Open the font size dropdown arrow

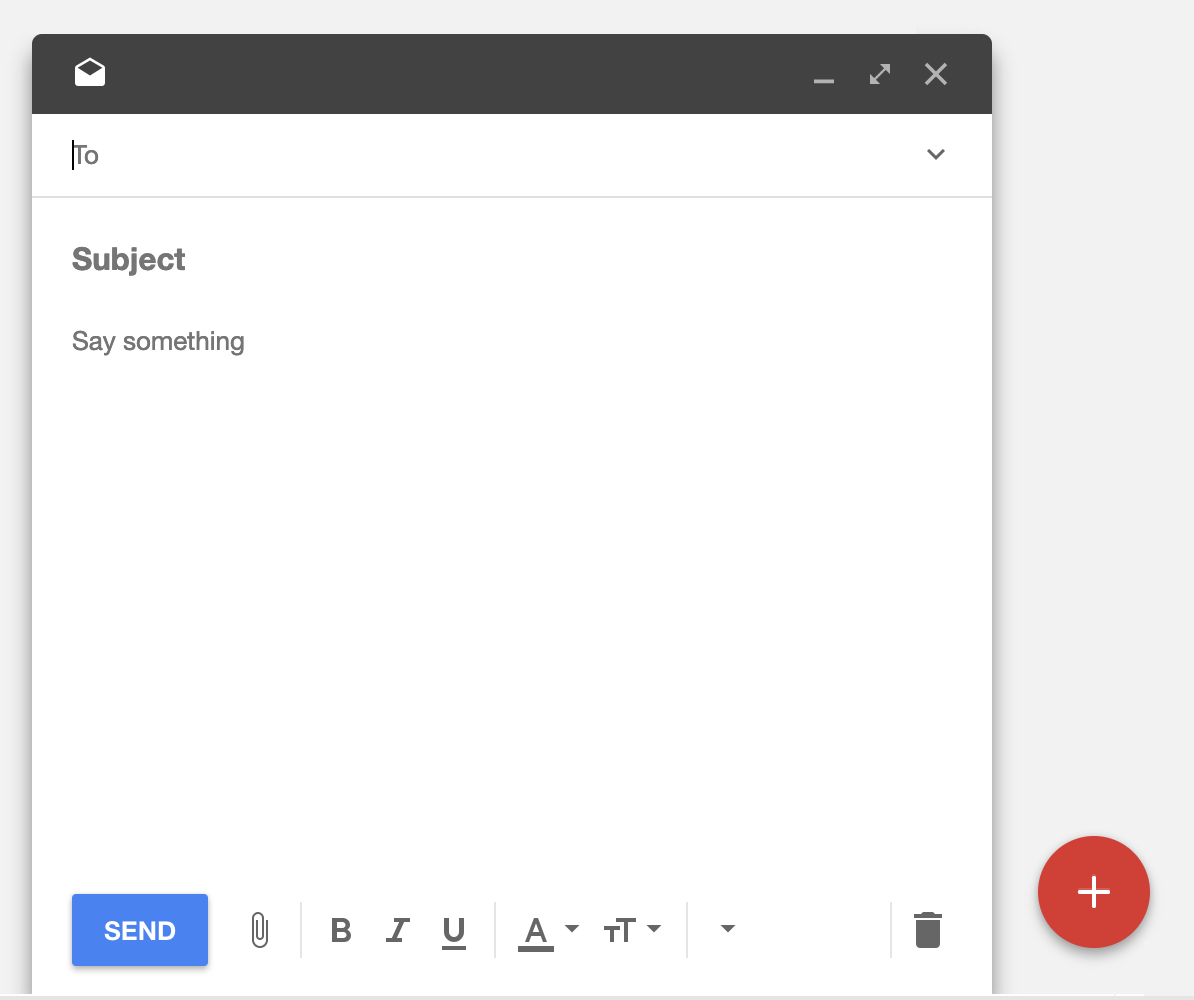tap(655, 930)
